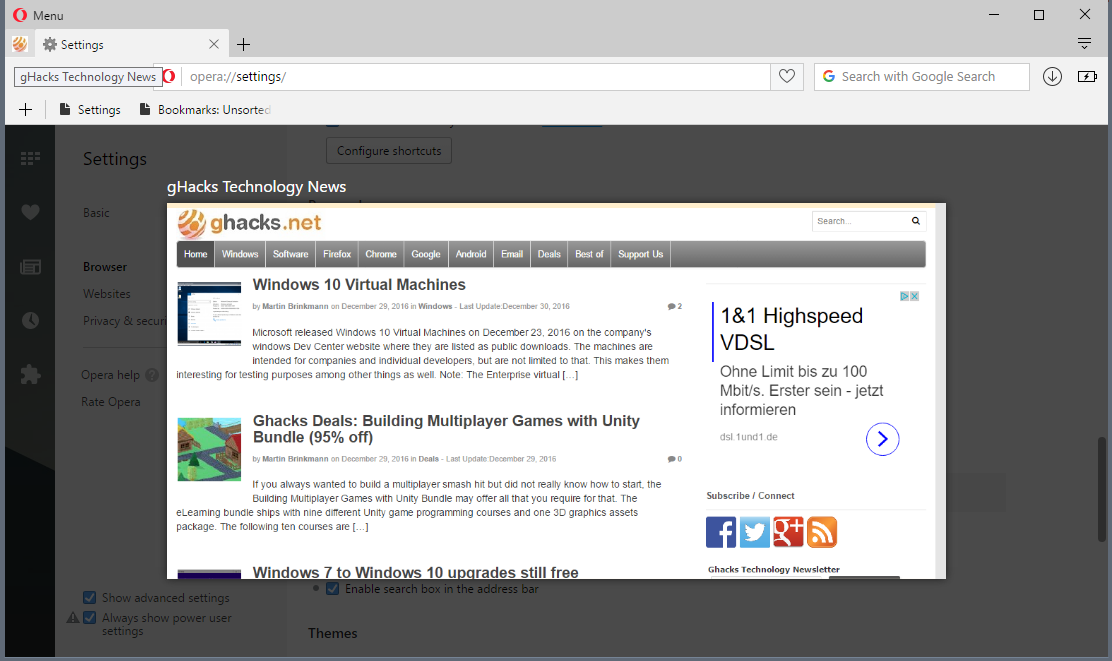Toggle Always show power user settings checkbox
Screen dimensions: 1112x661
(89, 618)
